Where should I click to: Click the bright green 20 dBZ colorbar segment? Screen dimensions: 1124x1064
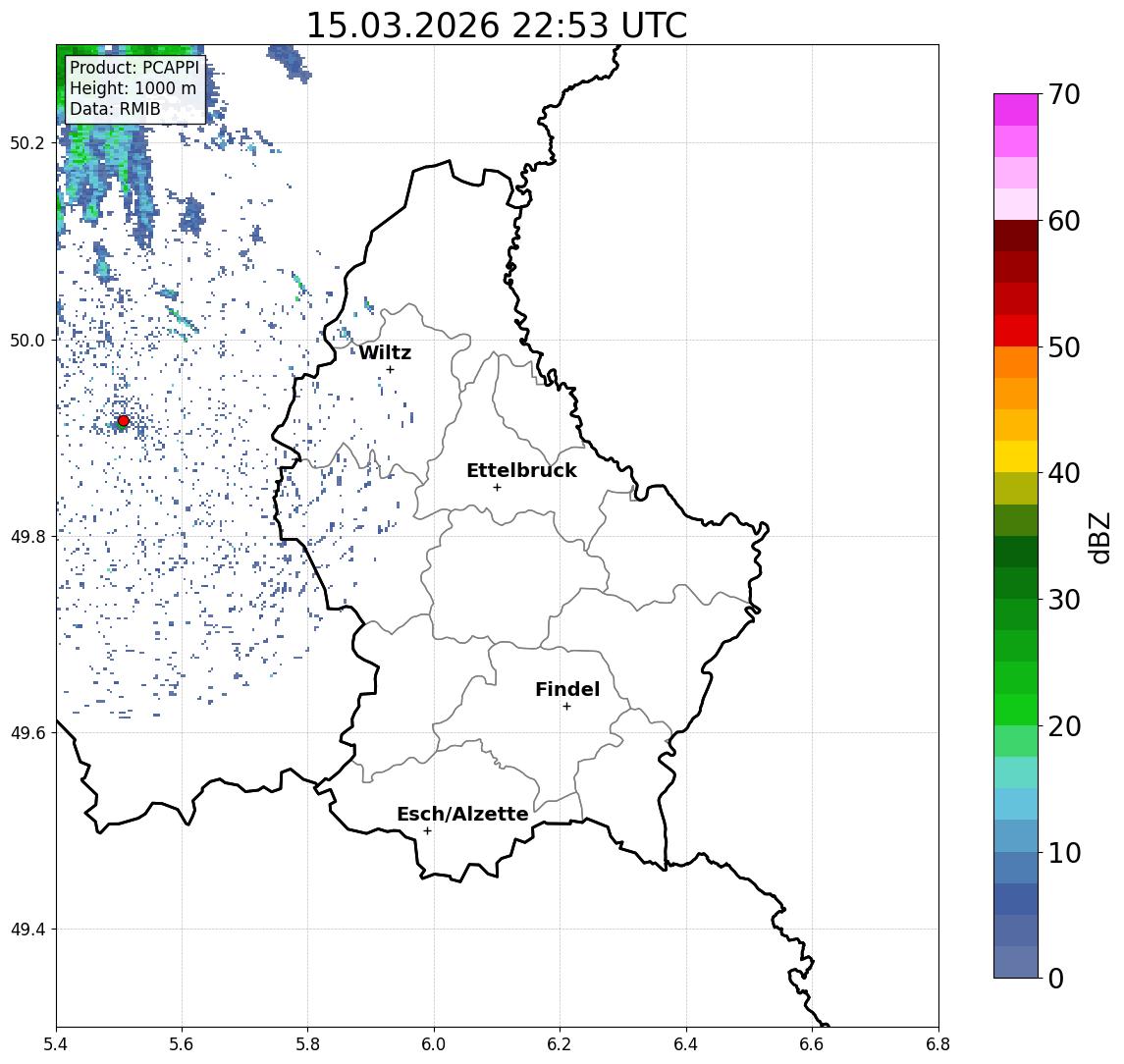click(x=1016, y=710)
